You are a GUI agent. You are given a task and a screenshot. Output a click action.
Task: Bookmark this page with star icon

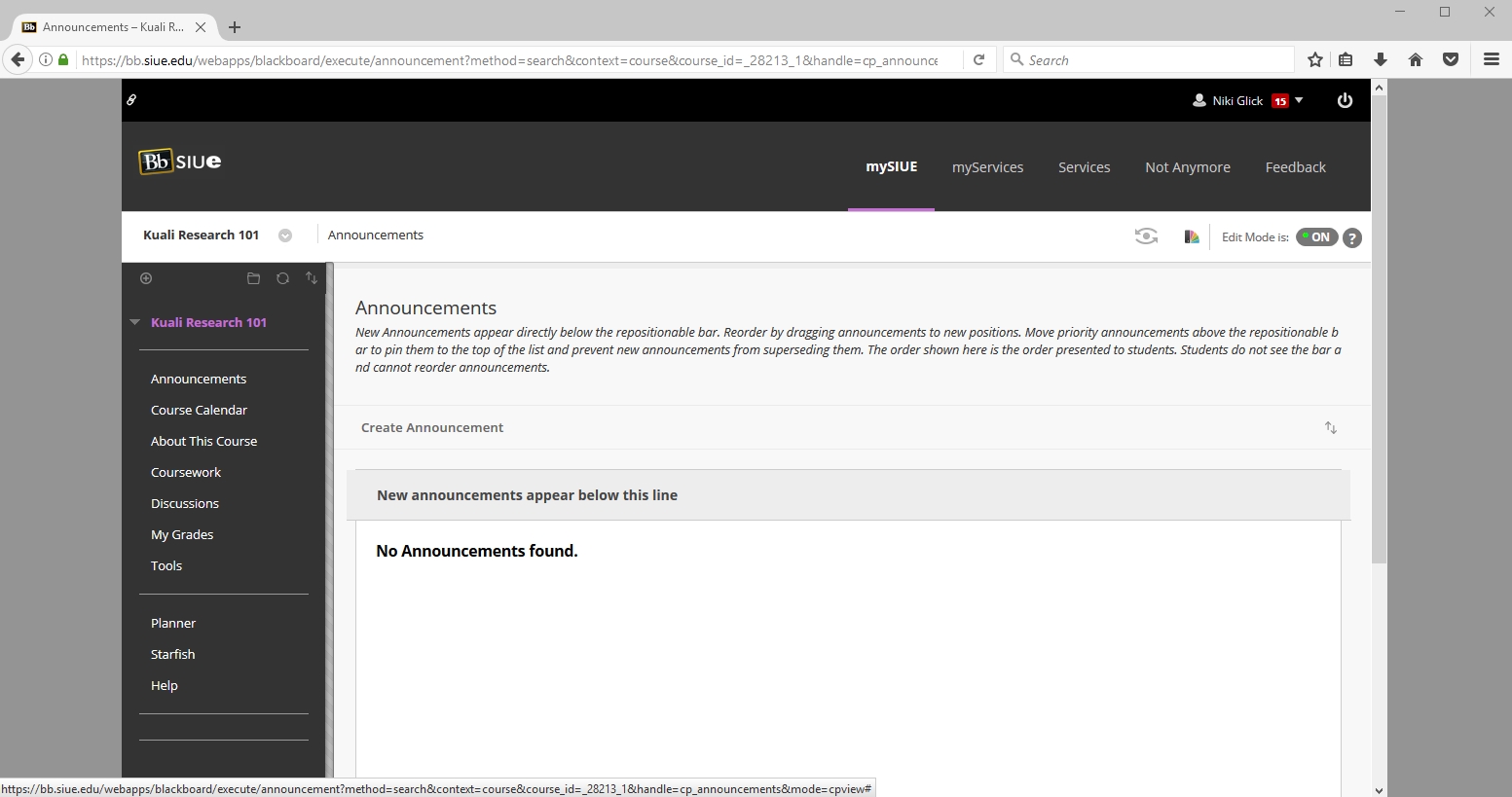pyautogui.click(x=1314, y=60)
